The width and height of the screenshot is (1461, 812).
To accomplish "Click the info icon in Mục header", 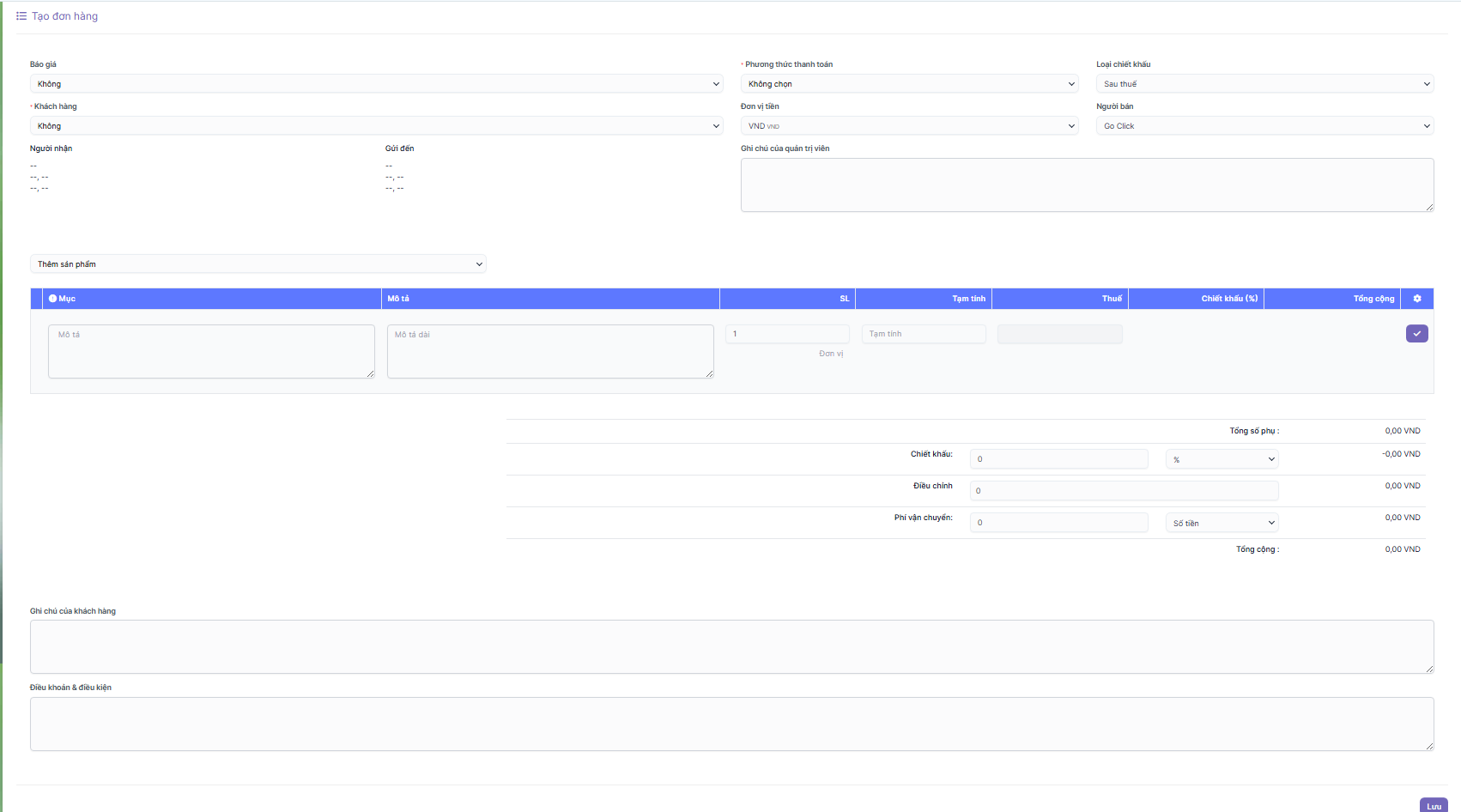I will 52,299.
